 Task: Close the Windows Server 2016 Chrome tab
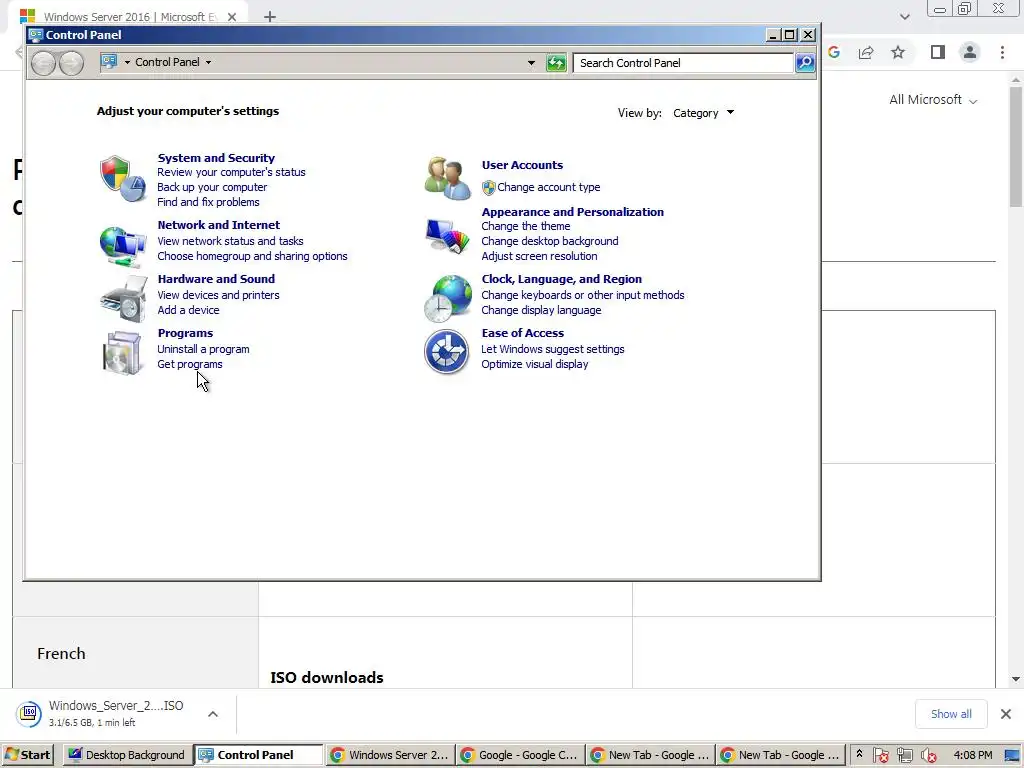232,17
